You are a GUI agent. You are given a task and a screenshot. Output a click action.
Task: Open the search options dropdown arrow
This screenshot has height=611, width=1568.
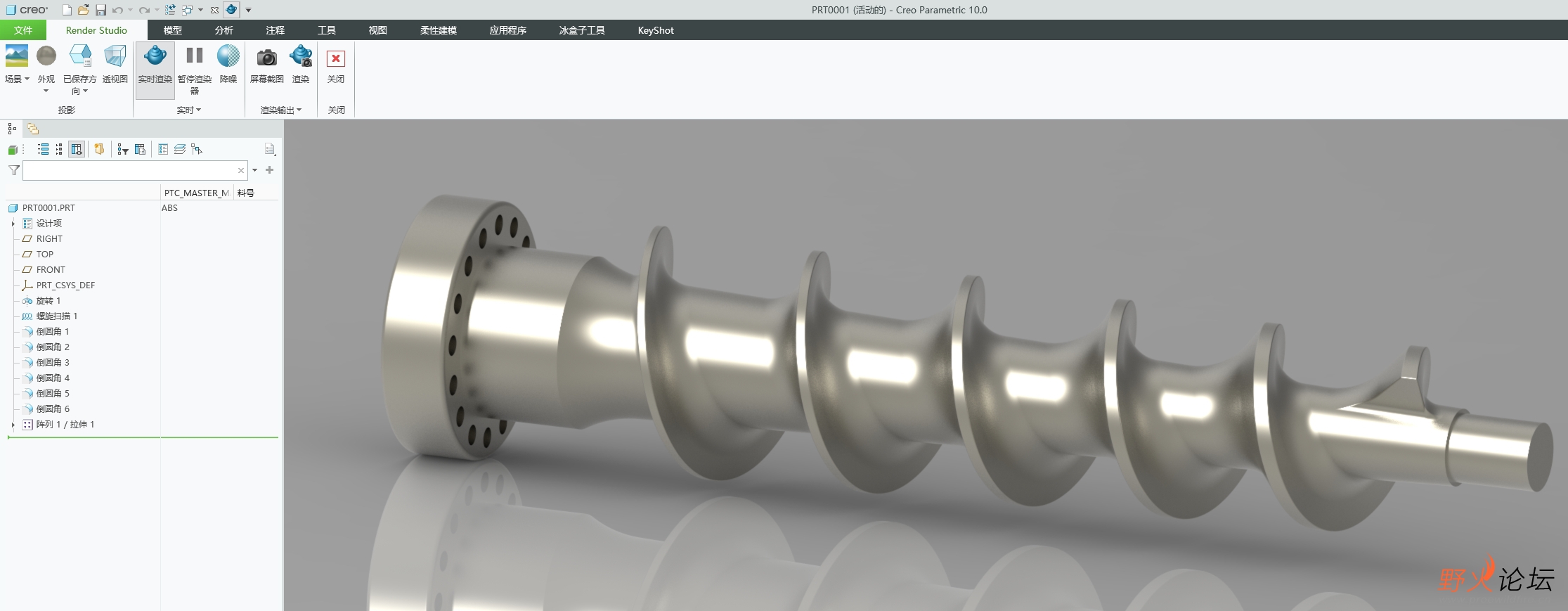coord(254,170)
